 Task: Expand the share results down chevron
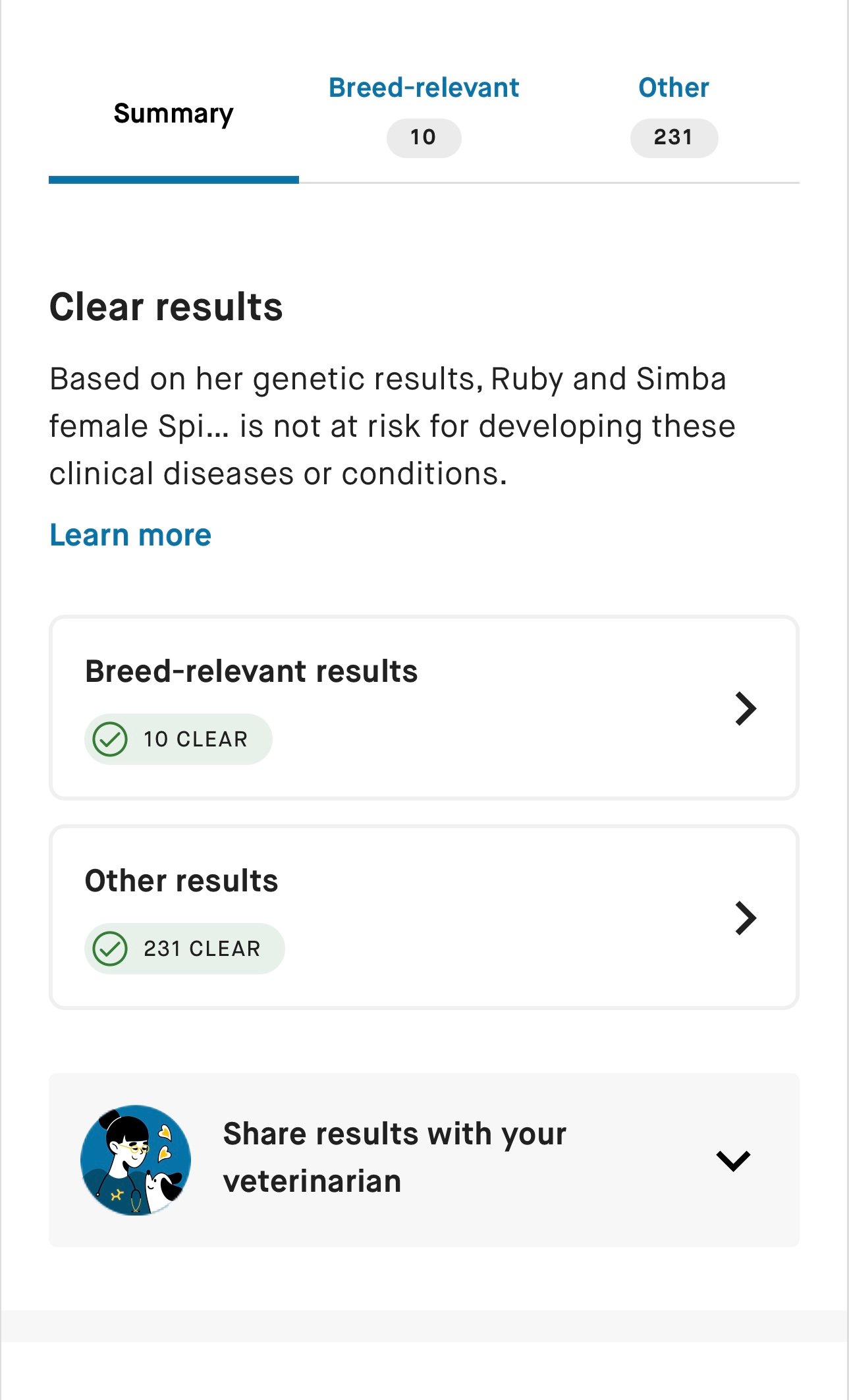733,1161
